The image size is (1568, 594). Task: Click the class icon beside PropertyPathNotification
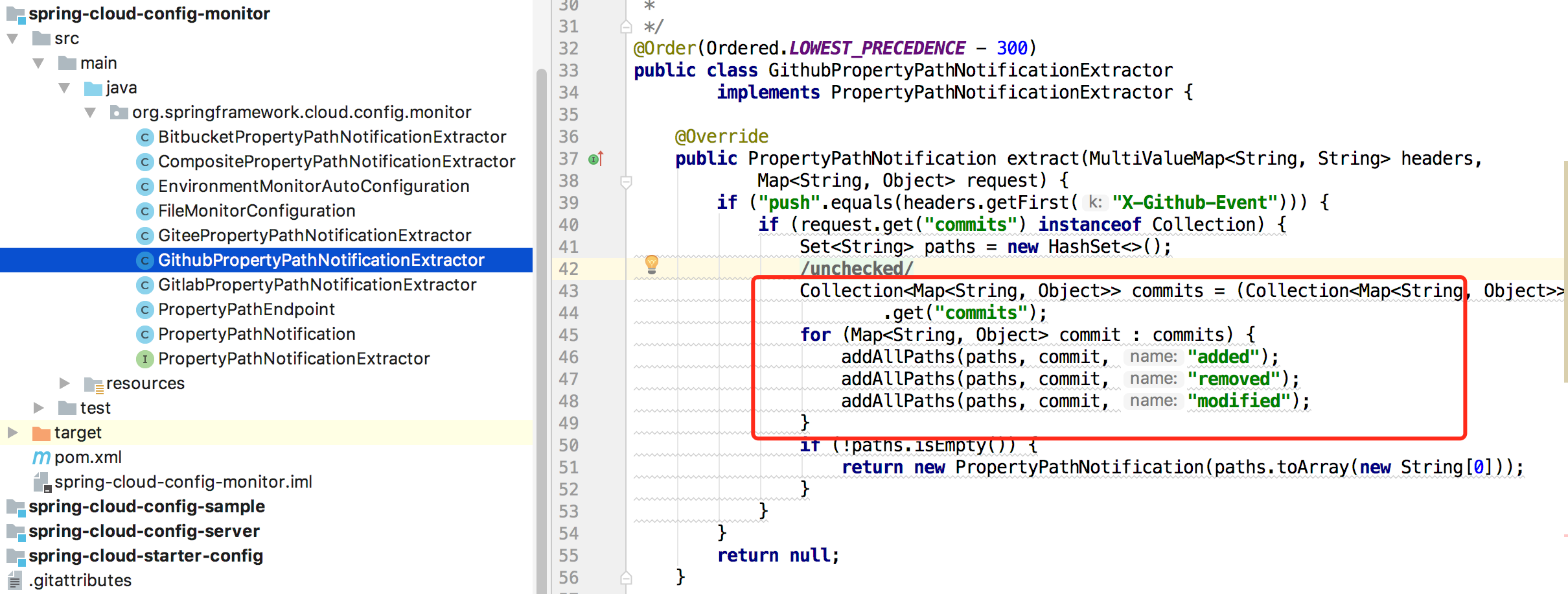144,334
